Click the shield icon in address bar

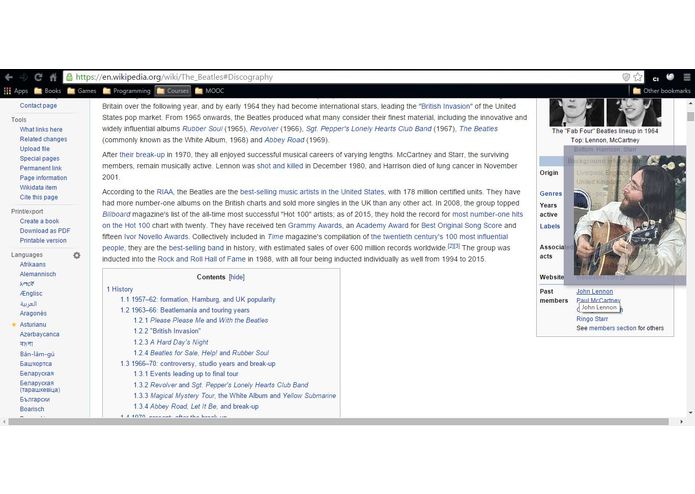[x=626, y=77]
